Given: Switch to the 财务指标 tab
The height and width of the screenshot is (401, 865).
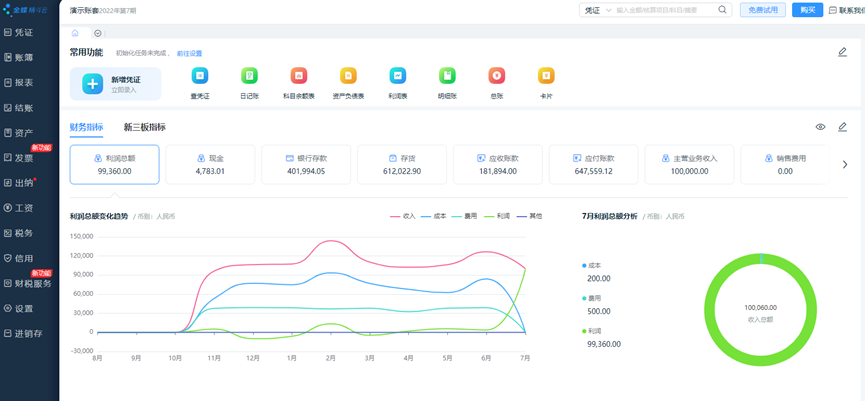Looking at the screenshot, I should (x=86, y=127).
